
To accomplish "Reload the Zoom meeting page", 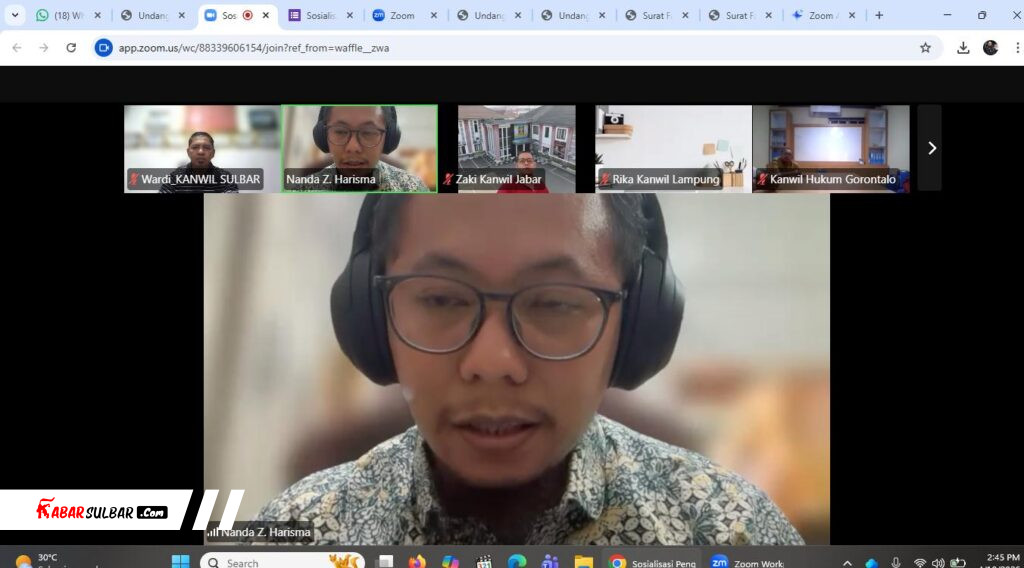I will [x=71, y=47].
